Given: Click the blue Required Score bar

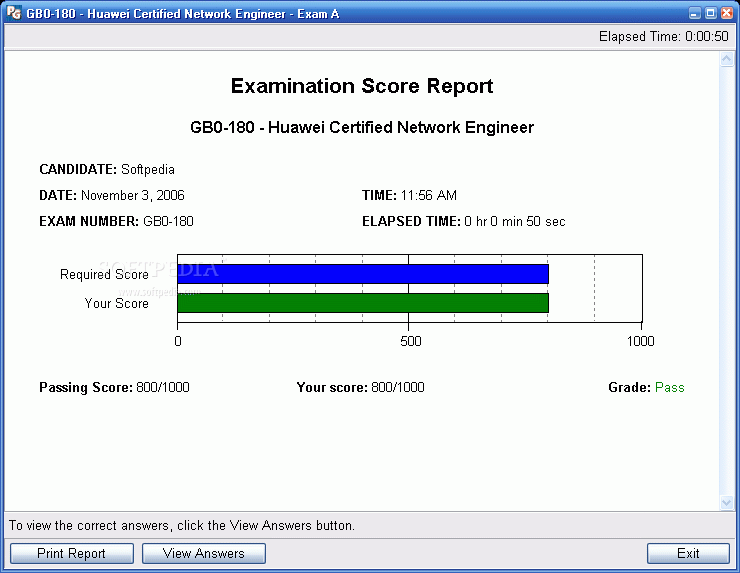Looking at the screenshot, I should pyautogui.click(x=363, y=274).
